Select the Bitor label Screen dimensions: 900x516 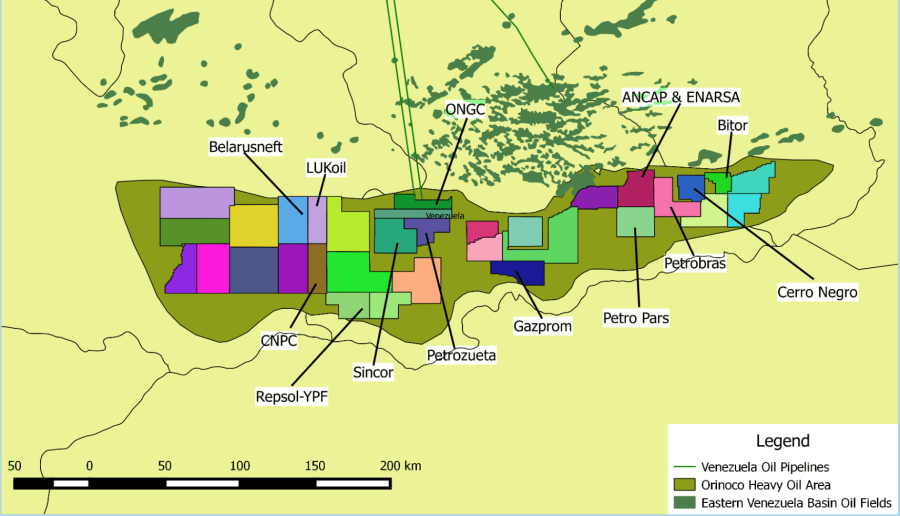click(x=732, y=125)
